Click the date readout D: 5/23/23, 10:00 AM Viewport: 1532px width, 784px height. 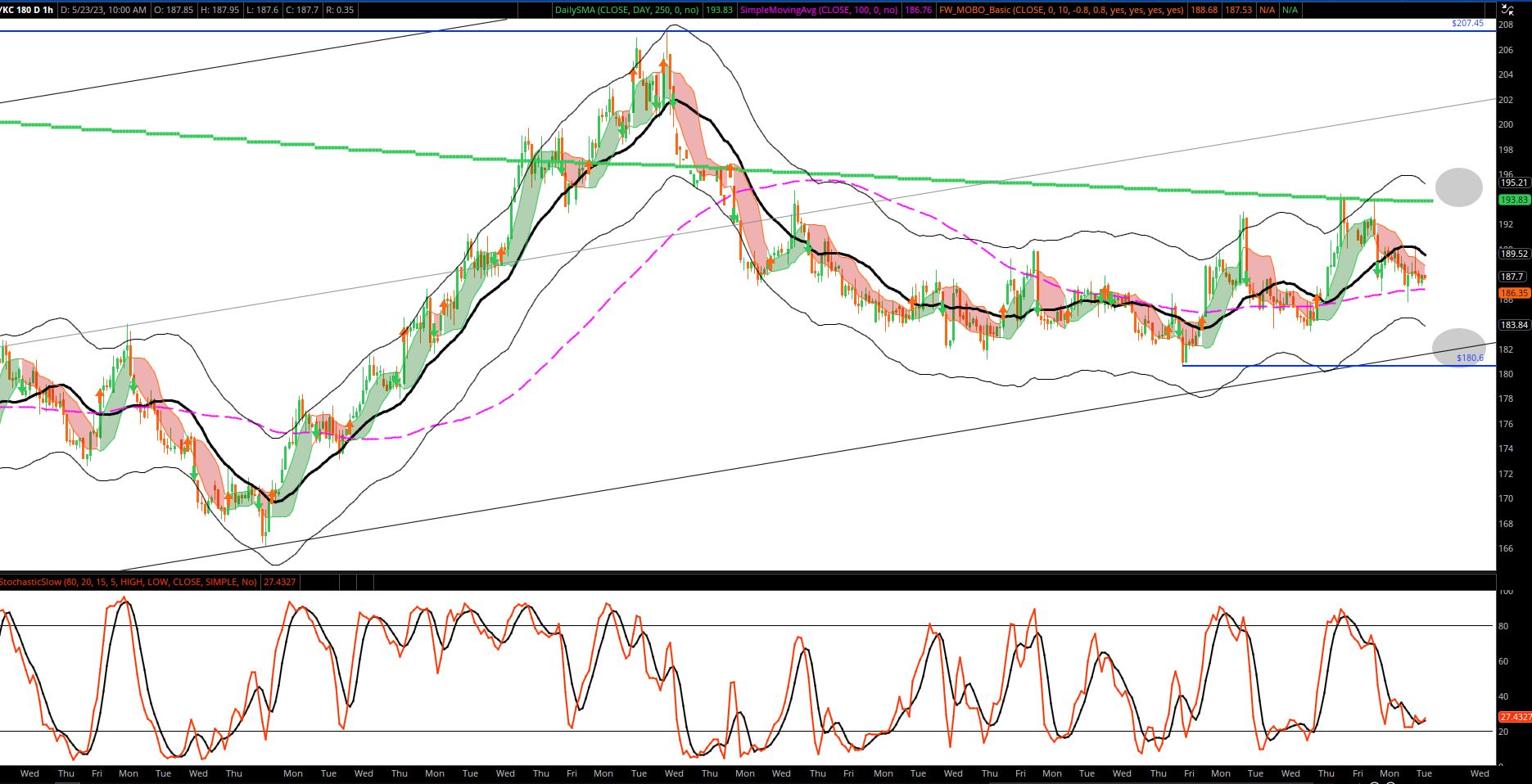(x=104, y=10)
